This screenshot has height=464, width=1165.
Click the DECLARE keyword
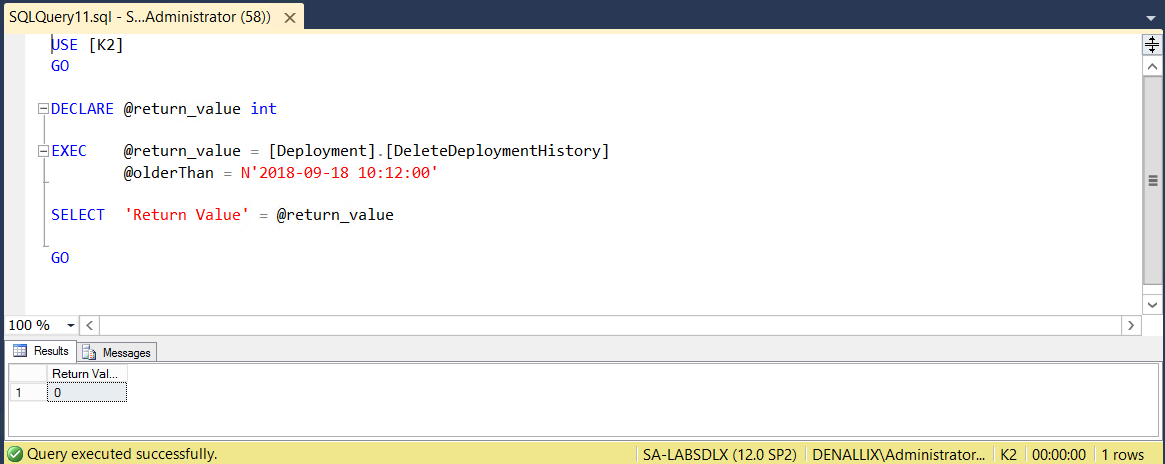[82, 109]
